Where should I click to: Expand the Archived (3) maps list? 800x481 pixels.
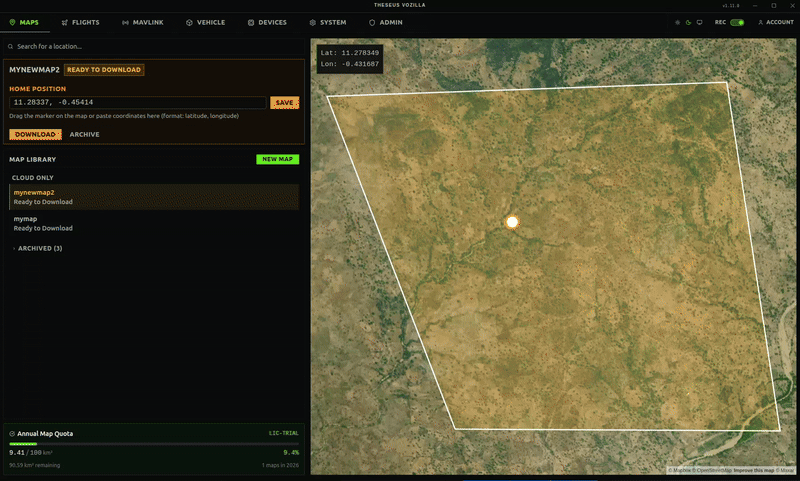tap(39, 248)
